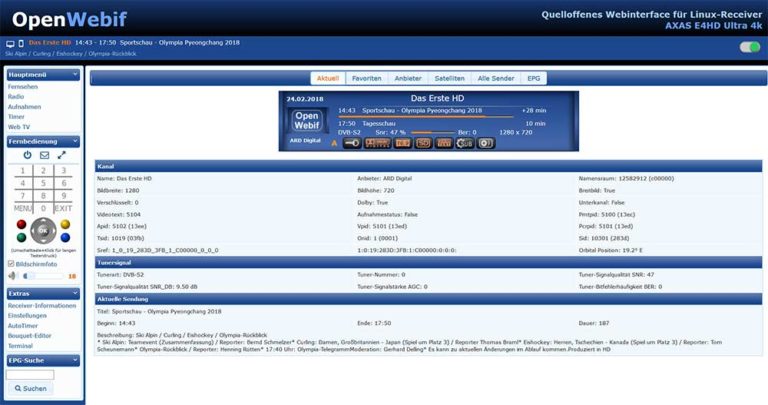Switch to the Favoriten tab
The height and width of the screenshot is (405, 768).
tap(366, 78)
